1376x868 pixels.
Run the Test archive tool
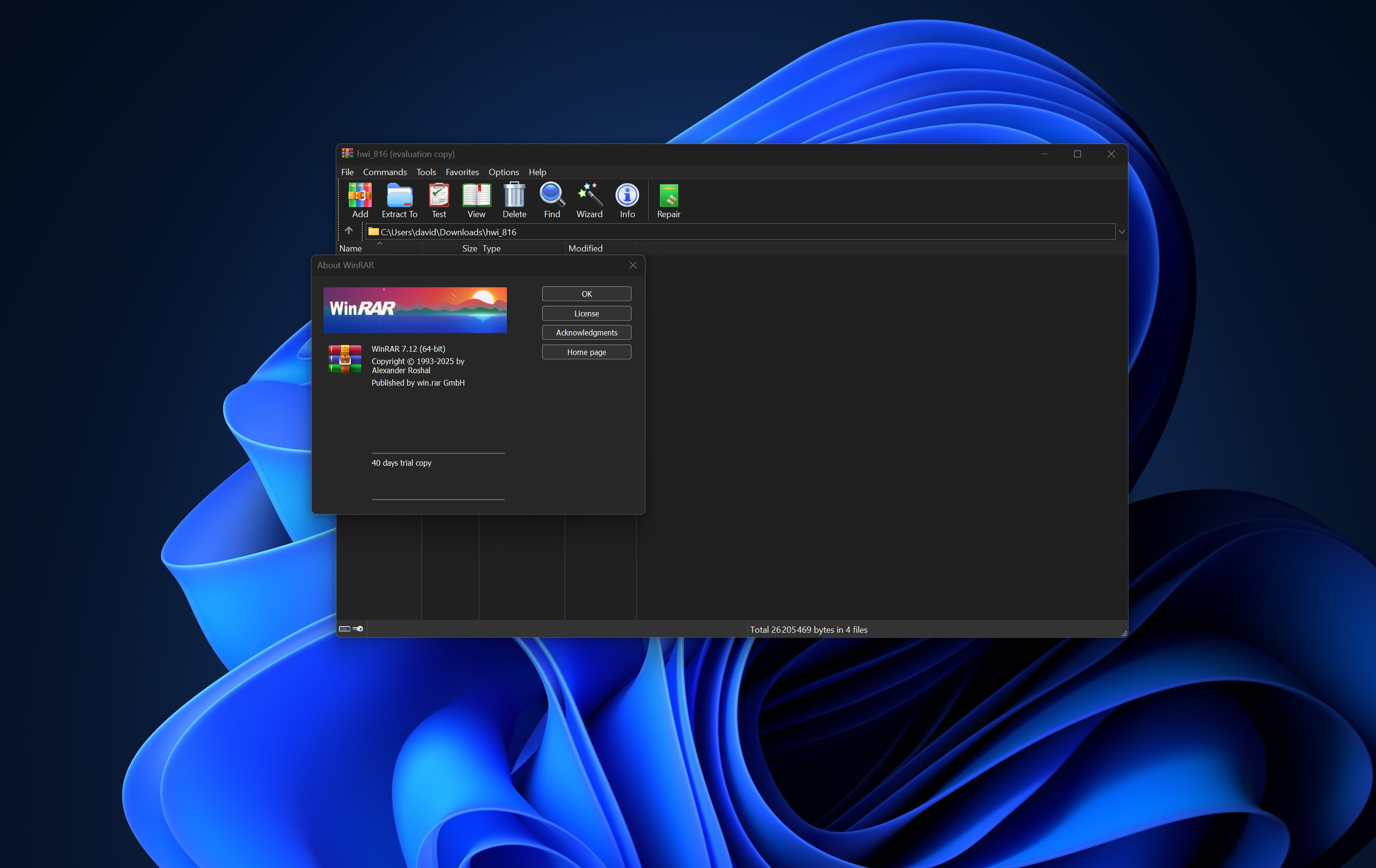439,200
